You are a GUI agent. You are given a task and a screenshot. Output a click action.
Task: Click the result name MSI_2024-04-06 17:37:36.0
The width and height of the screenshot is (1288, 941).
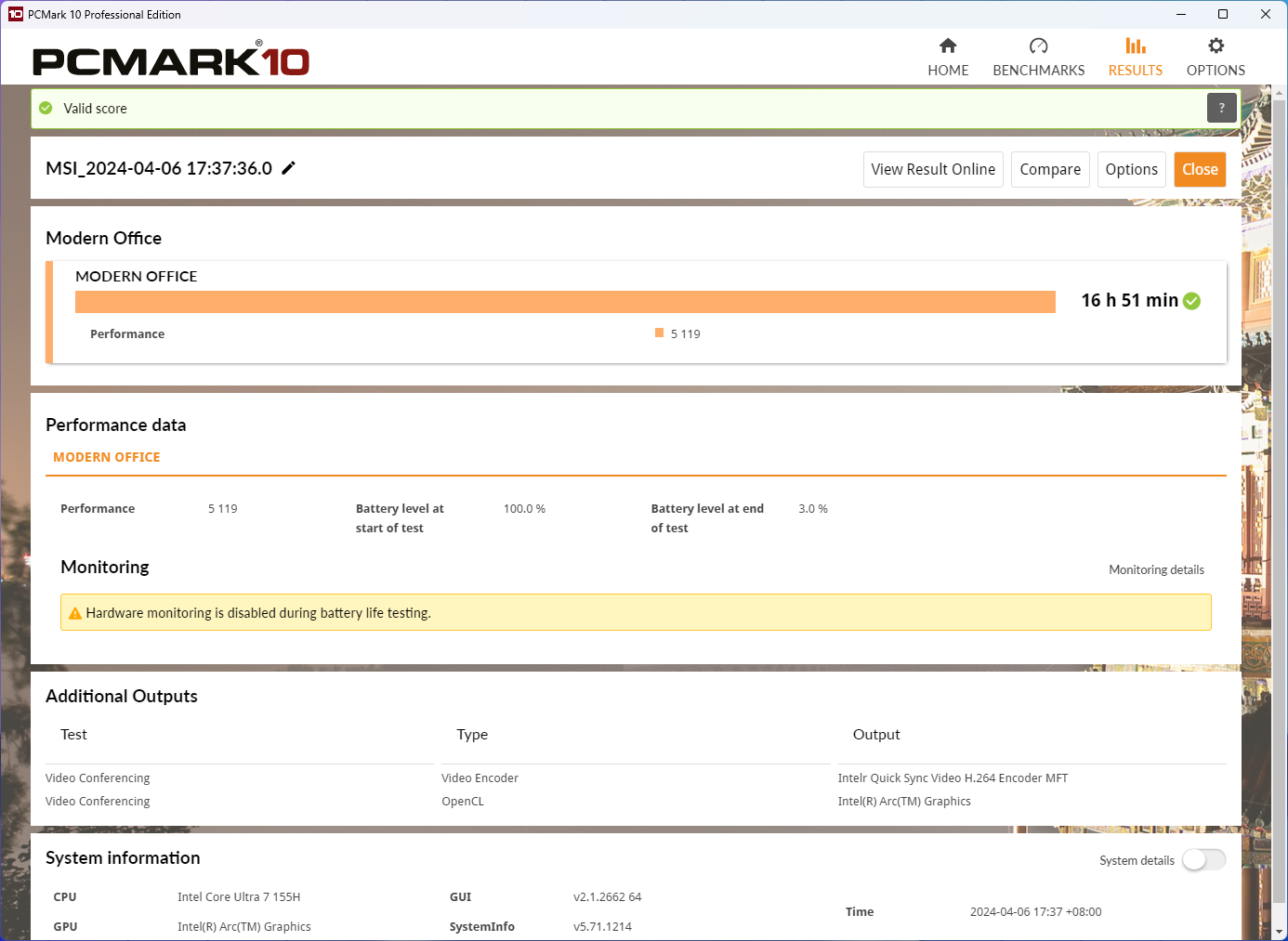159,168
